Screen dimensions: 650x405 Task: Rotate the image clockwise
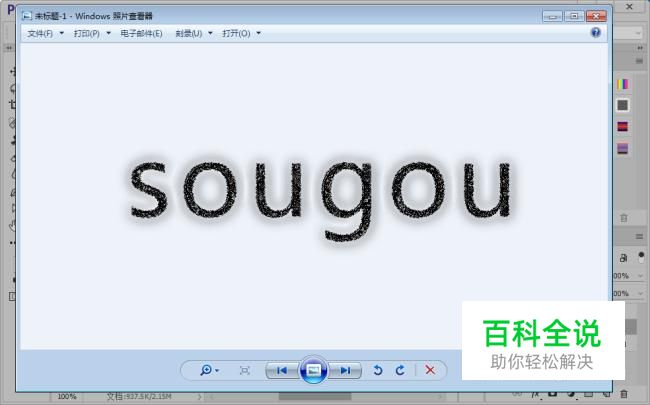tap(400, 370)
